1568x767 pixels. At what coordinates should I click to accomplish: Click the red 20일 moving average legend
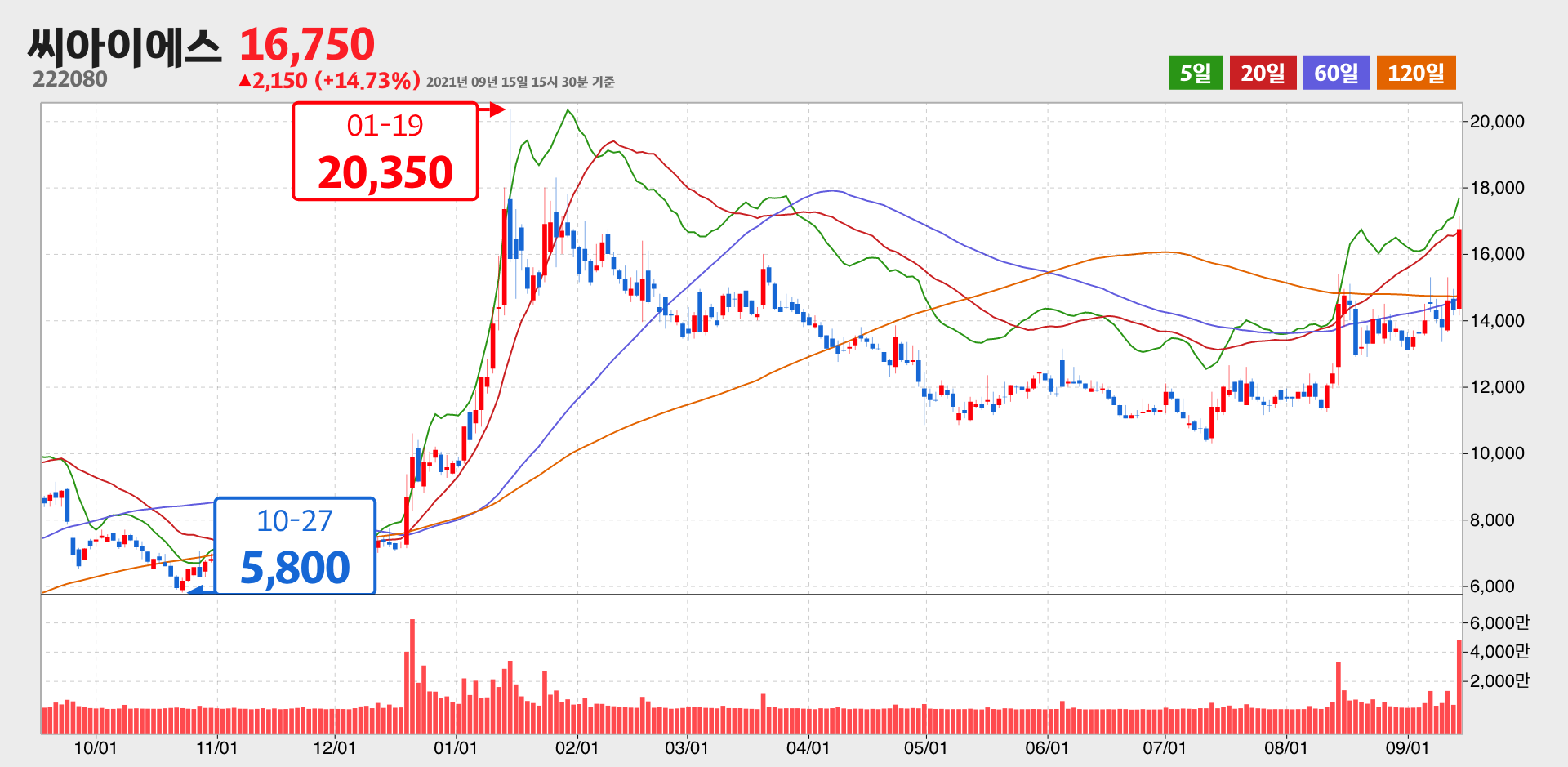point(1263,73)
